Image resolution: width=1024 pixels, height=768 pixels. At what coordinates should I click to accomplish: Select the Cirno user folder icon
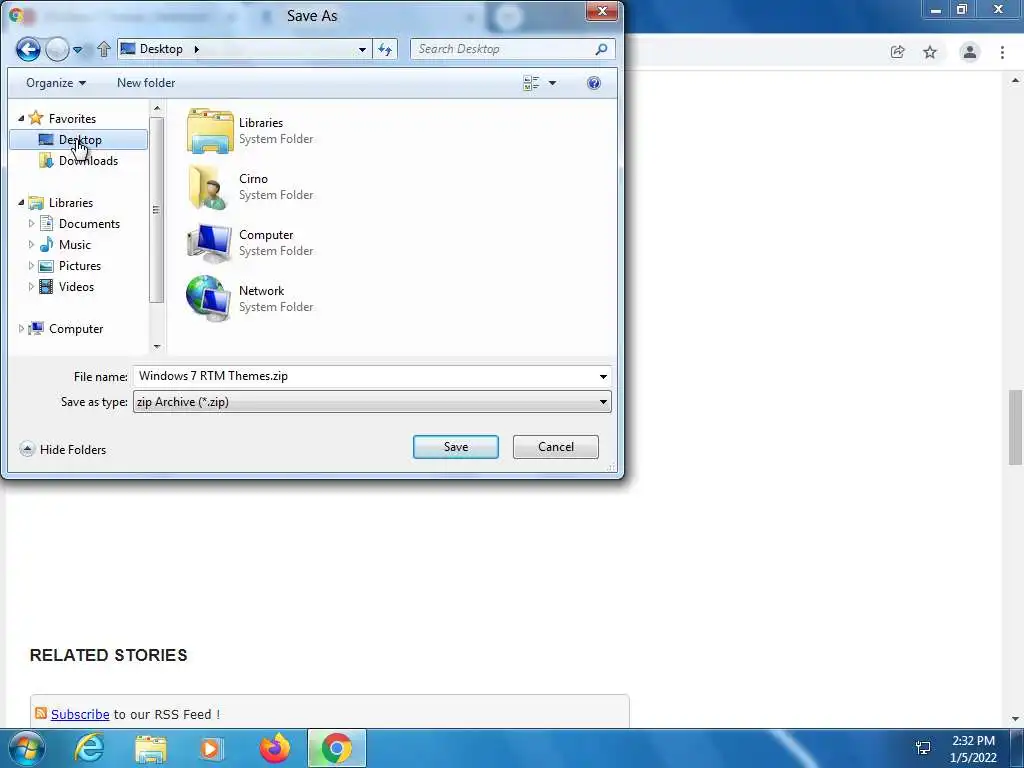point(210,187)
